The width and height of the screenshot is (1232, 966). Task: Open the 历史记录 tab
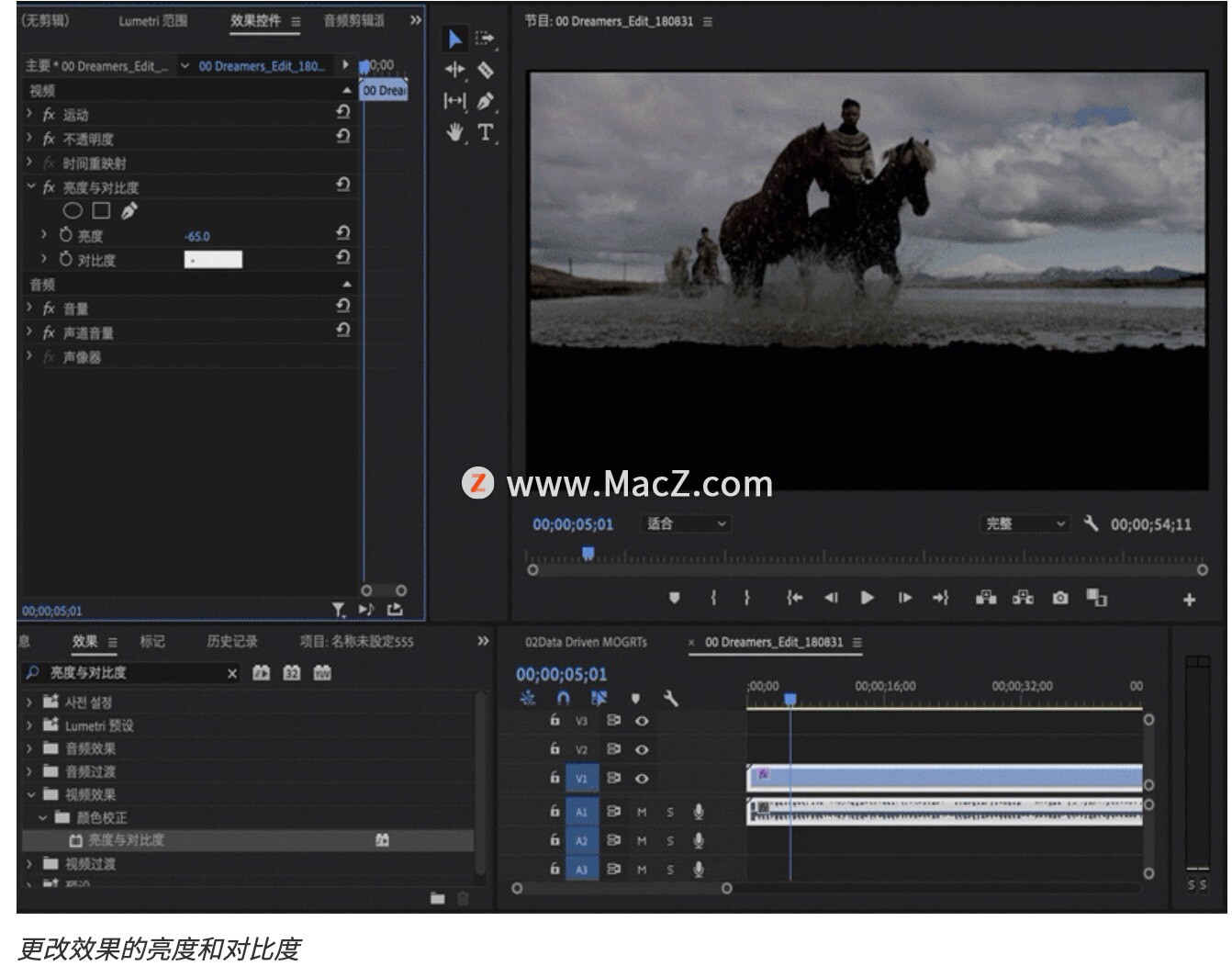pyautogui.click(x=231, y=641)
